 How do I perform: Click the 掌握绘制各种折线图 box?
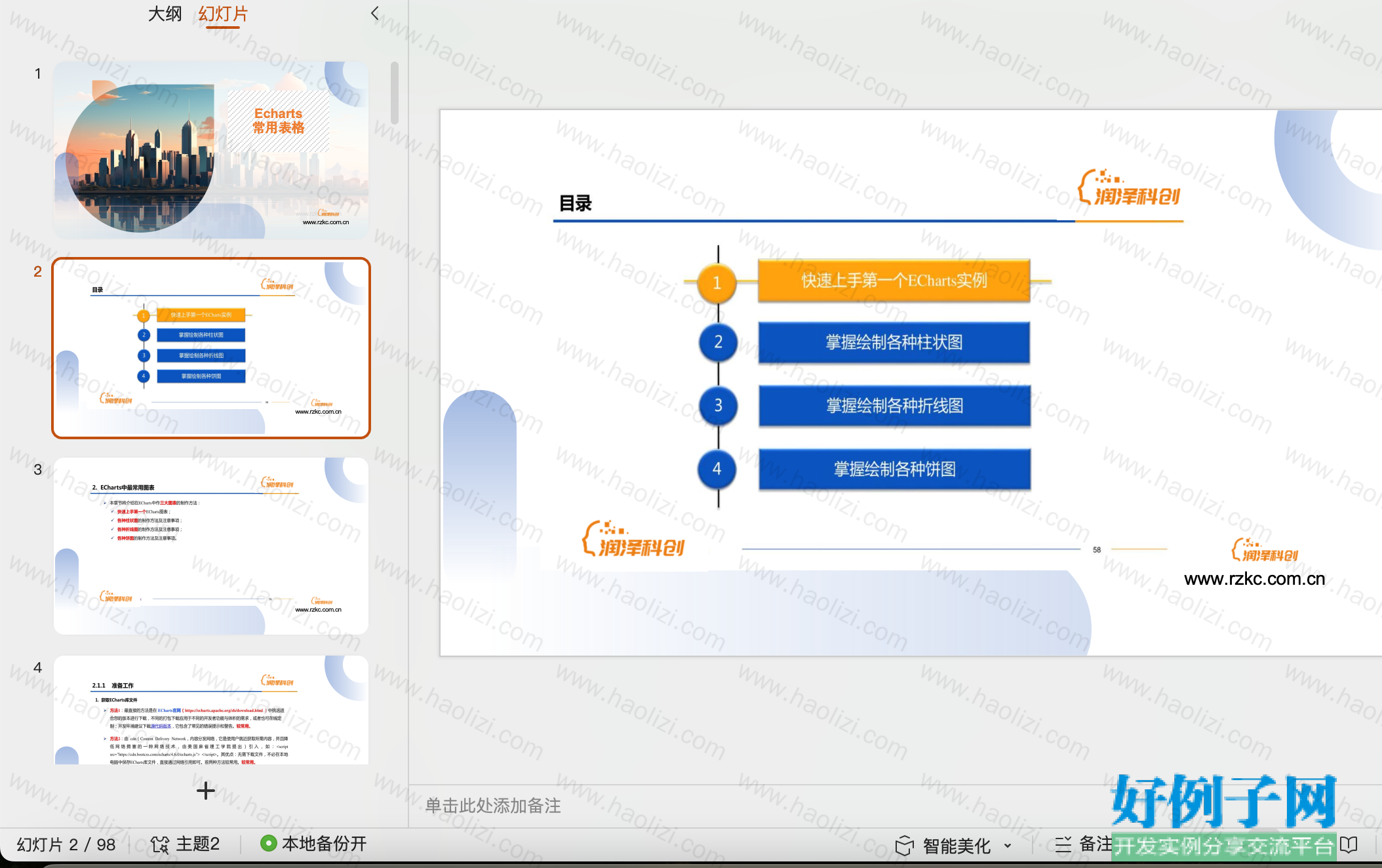tap(894, 406)
